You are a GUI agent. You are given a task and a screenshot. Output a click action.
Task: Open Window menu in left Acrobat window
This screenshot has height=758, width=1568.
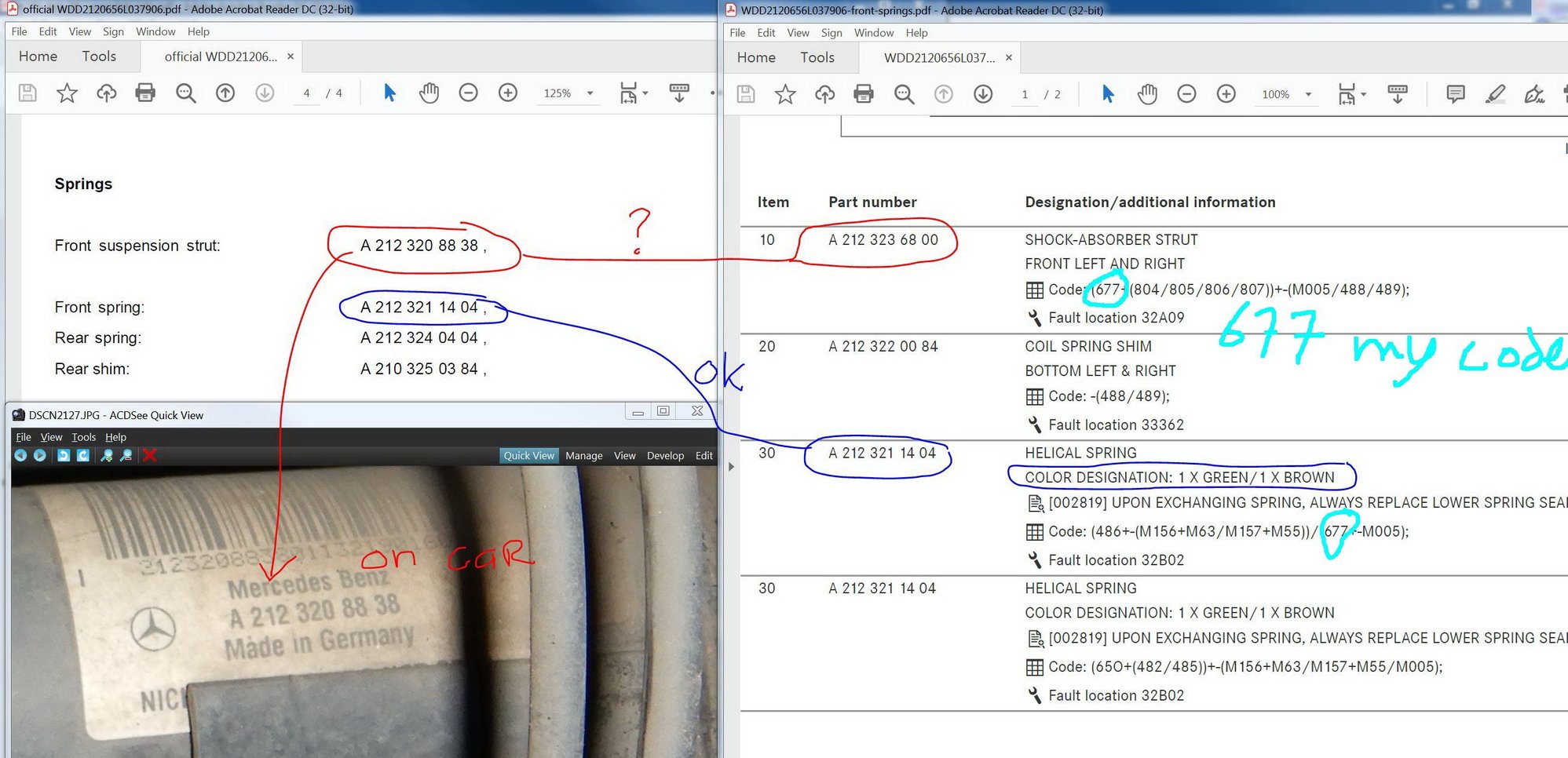click(155, 31)
